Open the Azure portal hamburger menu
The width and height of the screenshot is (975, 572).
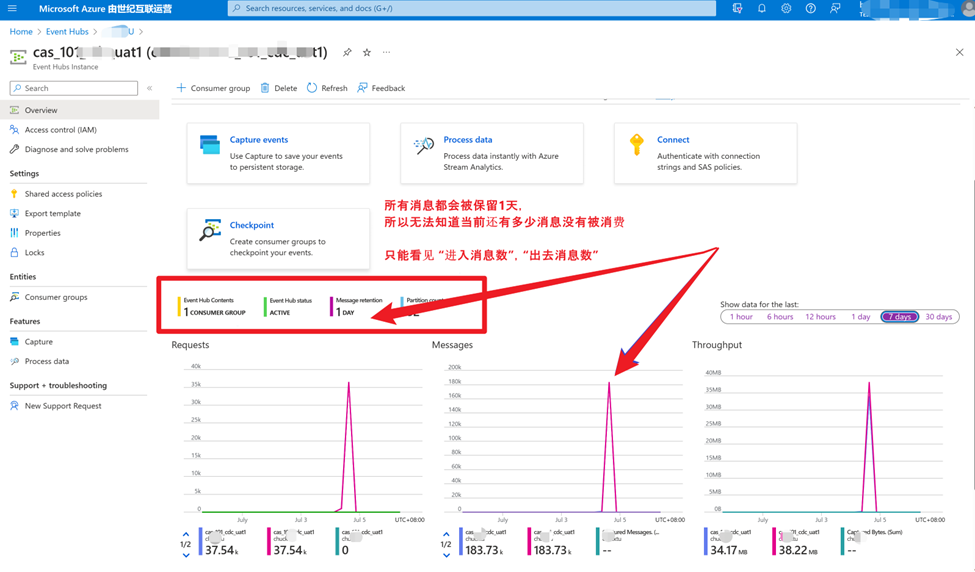click(12, 8)
